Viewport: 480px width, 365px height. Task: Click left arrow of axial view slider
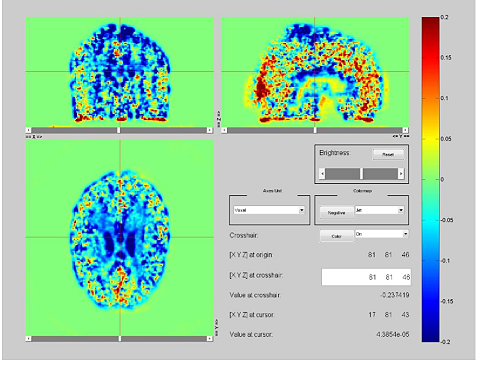pos(29,339)
